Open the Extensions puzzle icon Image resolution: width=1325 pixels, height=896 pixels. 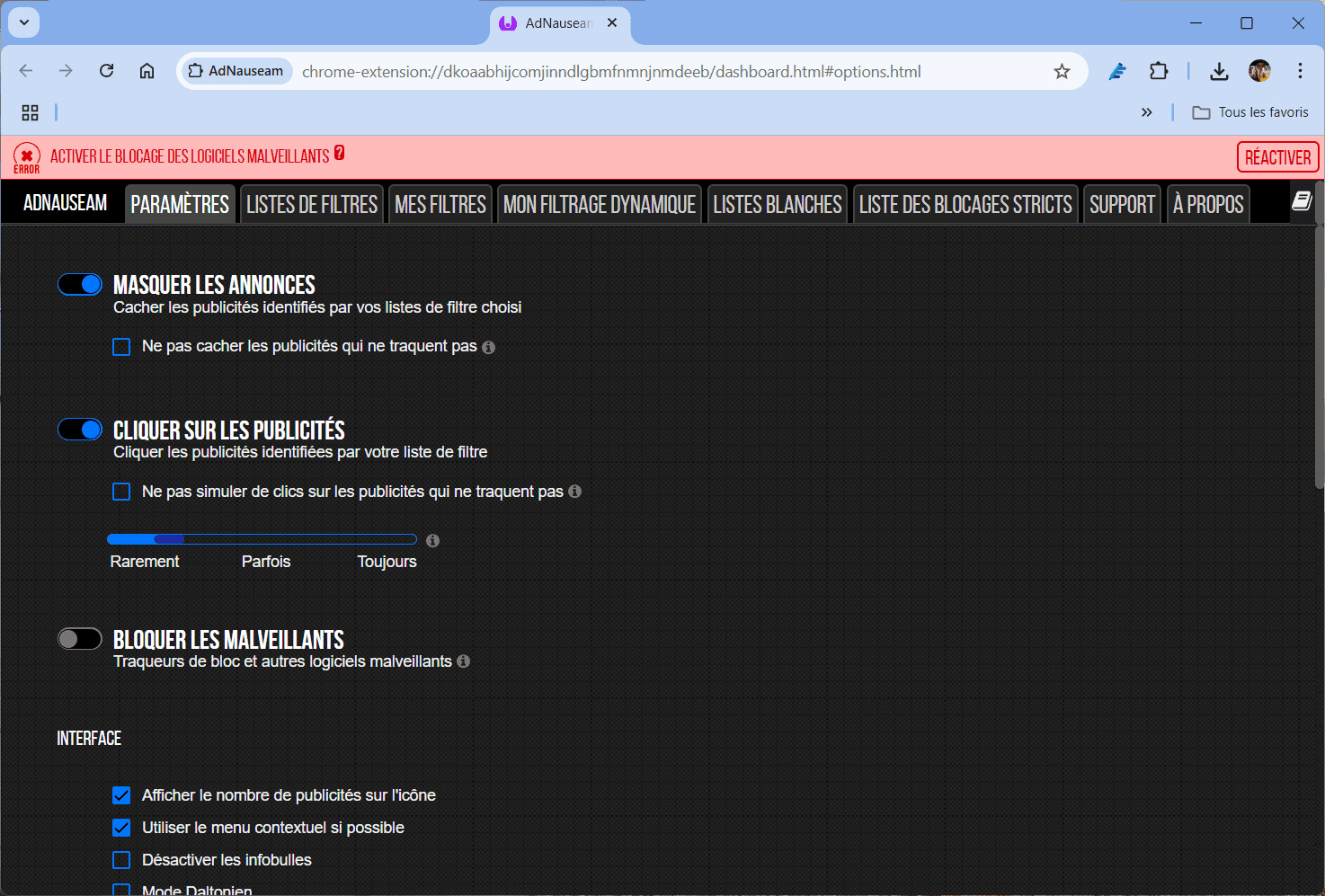pos(1159,71)
